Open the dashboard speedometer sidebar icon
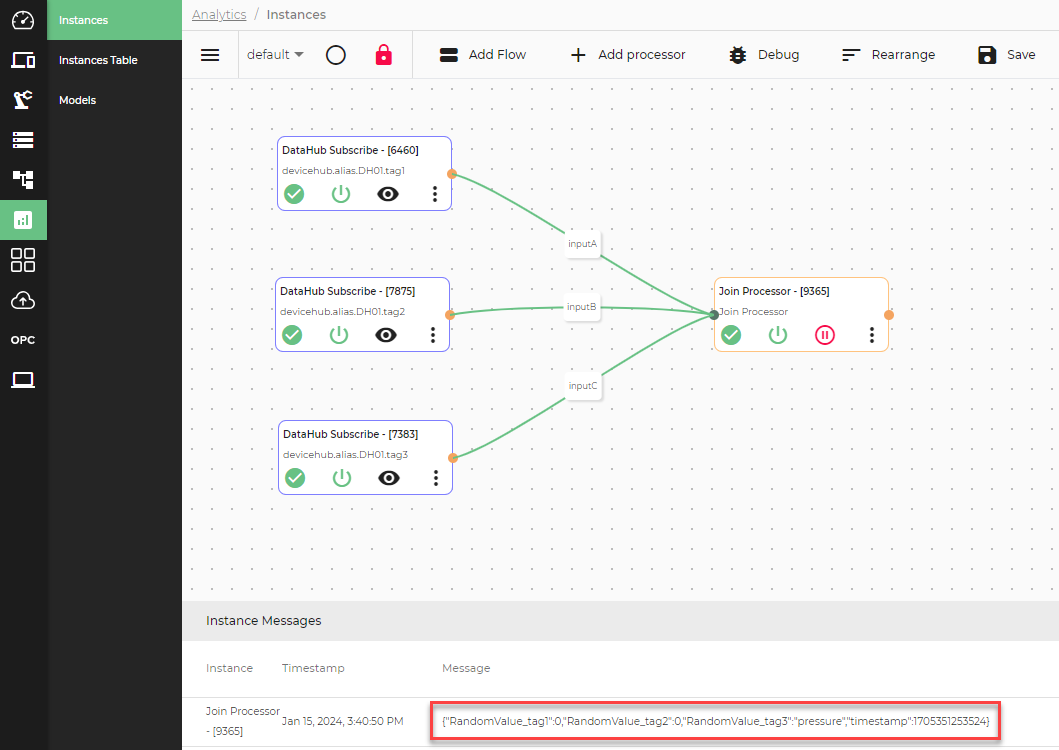 point(22,20)
